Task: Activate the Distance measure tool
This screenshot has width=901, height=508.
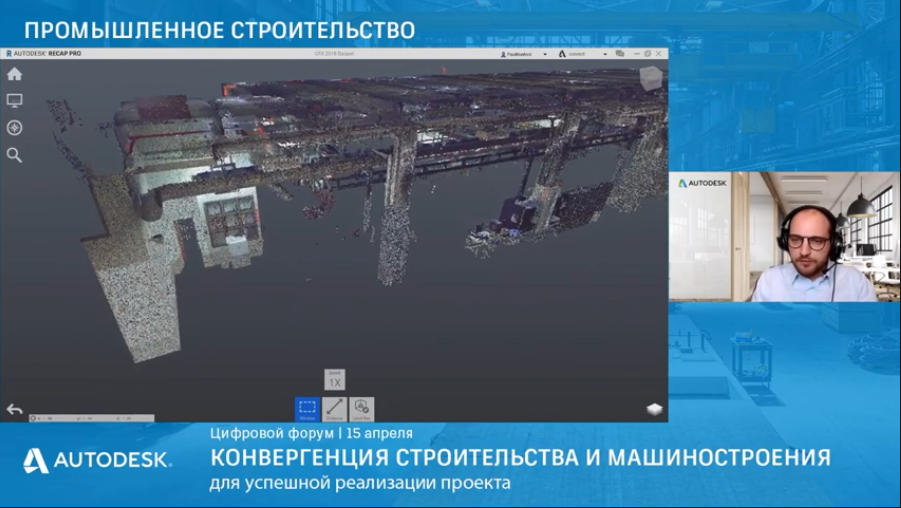Action: pyautogui.click(x=334, y=409)
